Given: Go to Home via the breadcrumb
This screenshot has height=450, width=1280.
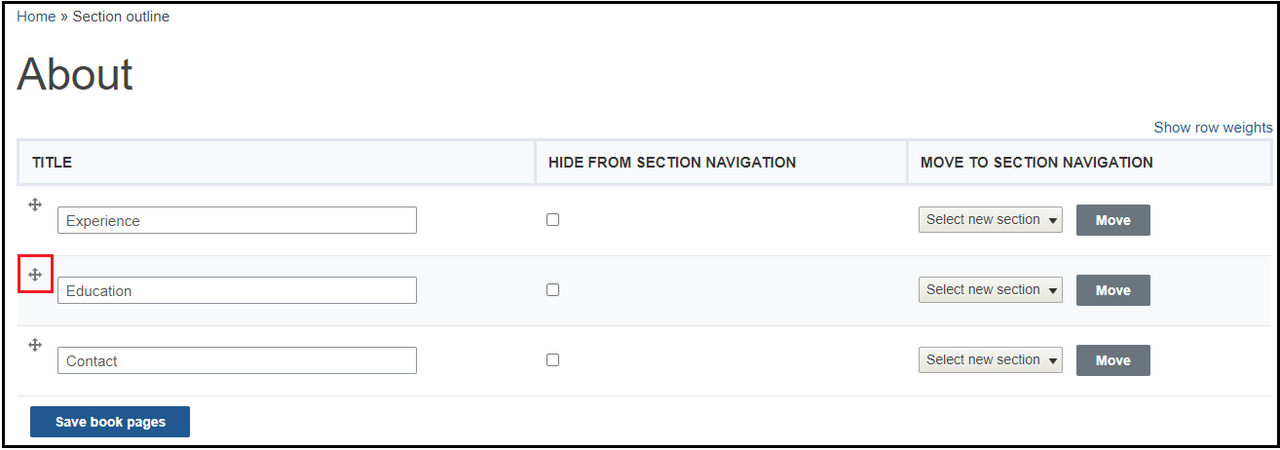Looking at the screenshot, I should tap(36, 17).
